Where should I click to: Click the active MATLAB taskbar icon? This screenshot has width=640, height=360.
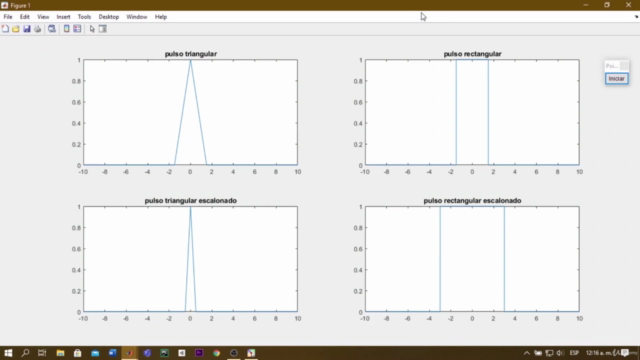tap(129, 353)
